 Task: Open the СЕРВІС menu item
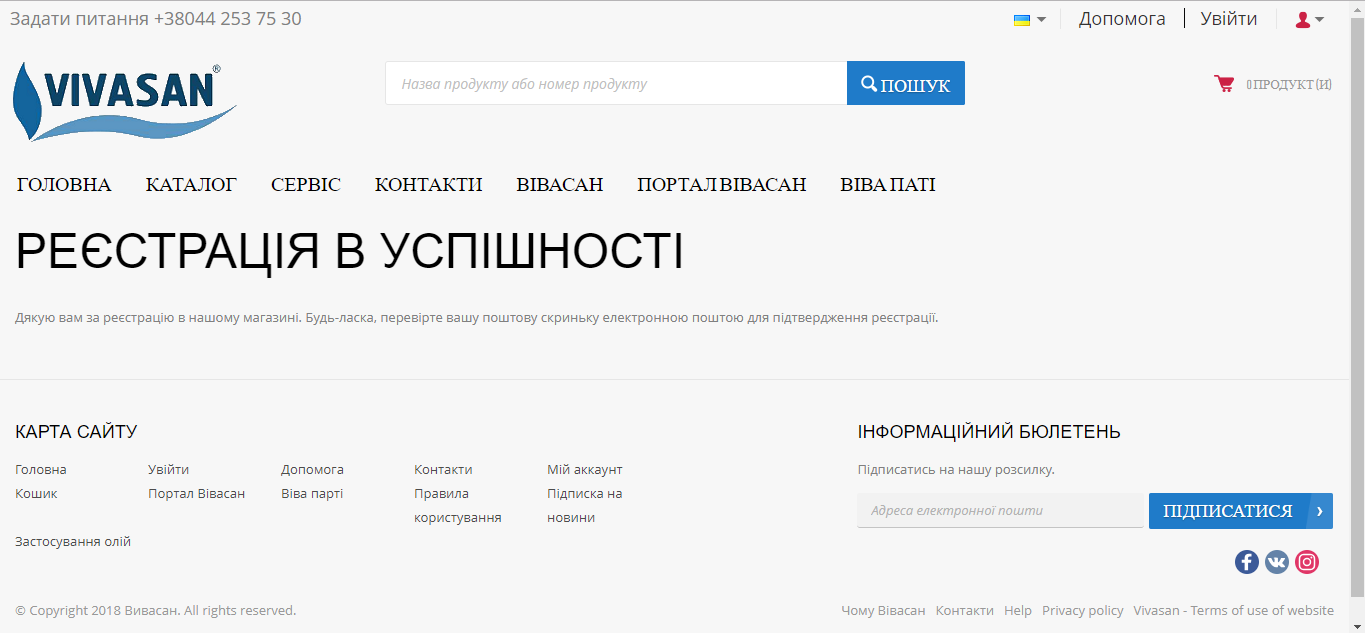coord(306,185)
